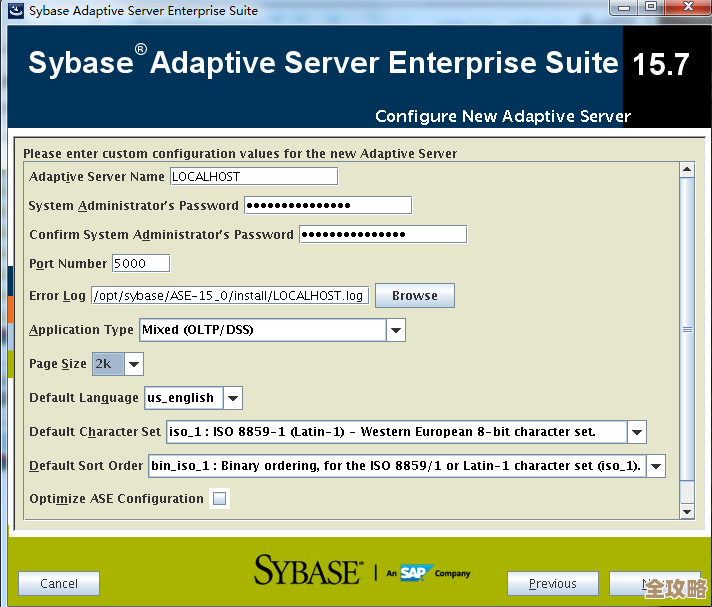The image size is (712, 607).
Task: Open the Default Sort Order dropdown
Action: 655,466
